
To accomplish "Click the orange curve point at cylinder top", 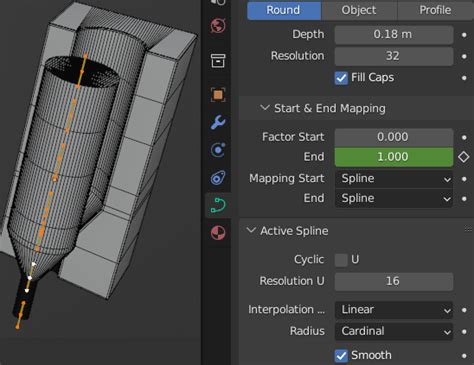I will point(82,71).
